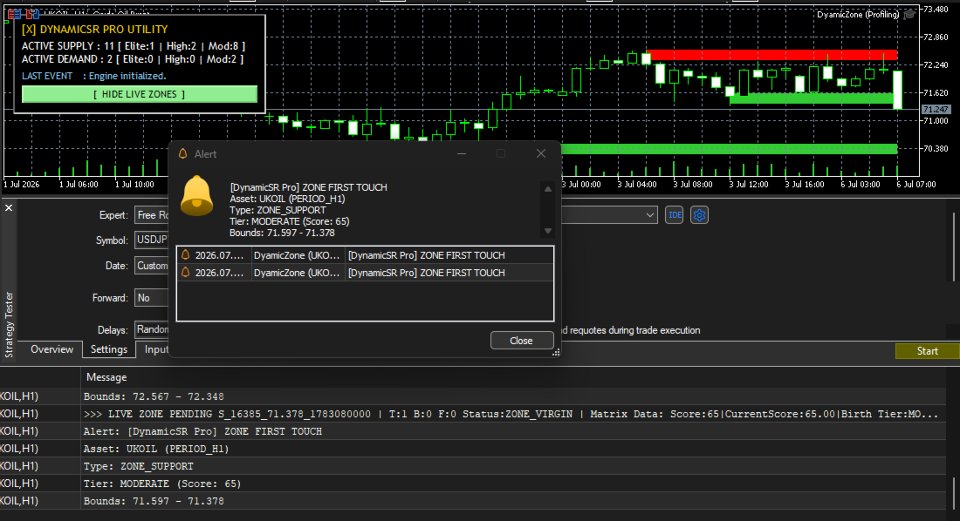Screen dimensions: 960x521
Task: Close the DynamicSR Pro Utility panel via [X]
Action: tap(29, 29)
